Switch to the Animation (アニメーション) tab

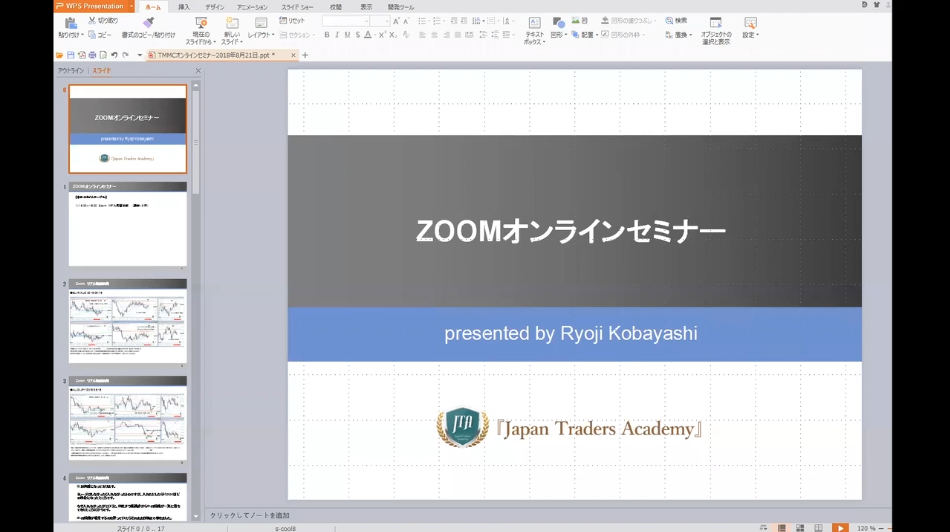pyautogui.click(x=251, y=6)
